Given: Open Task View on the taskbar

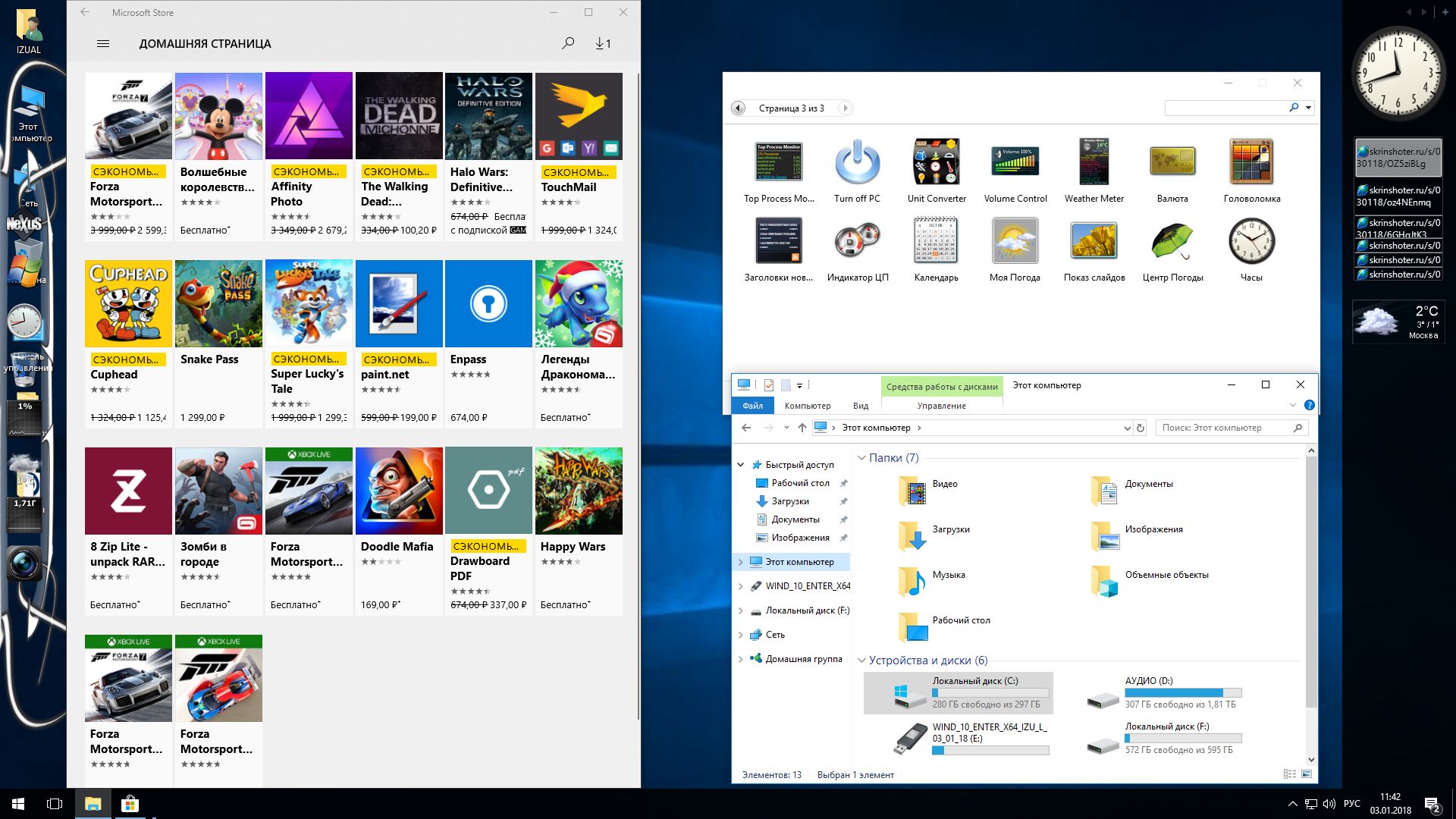Looking at the screenshot, I should pos(55,803).
